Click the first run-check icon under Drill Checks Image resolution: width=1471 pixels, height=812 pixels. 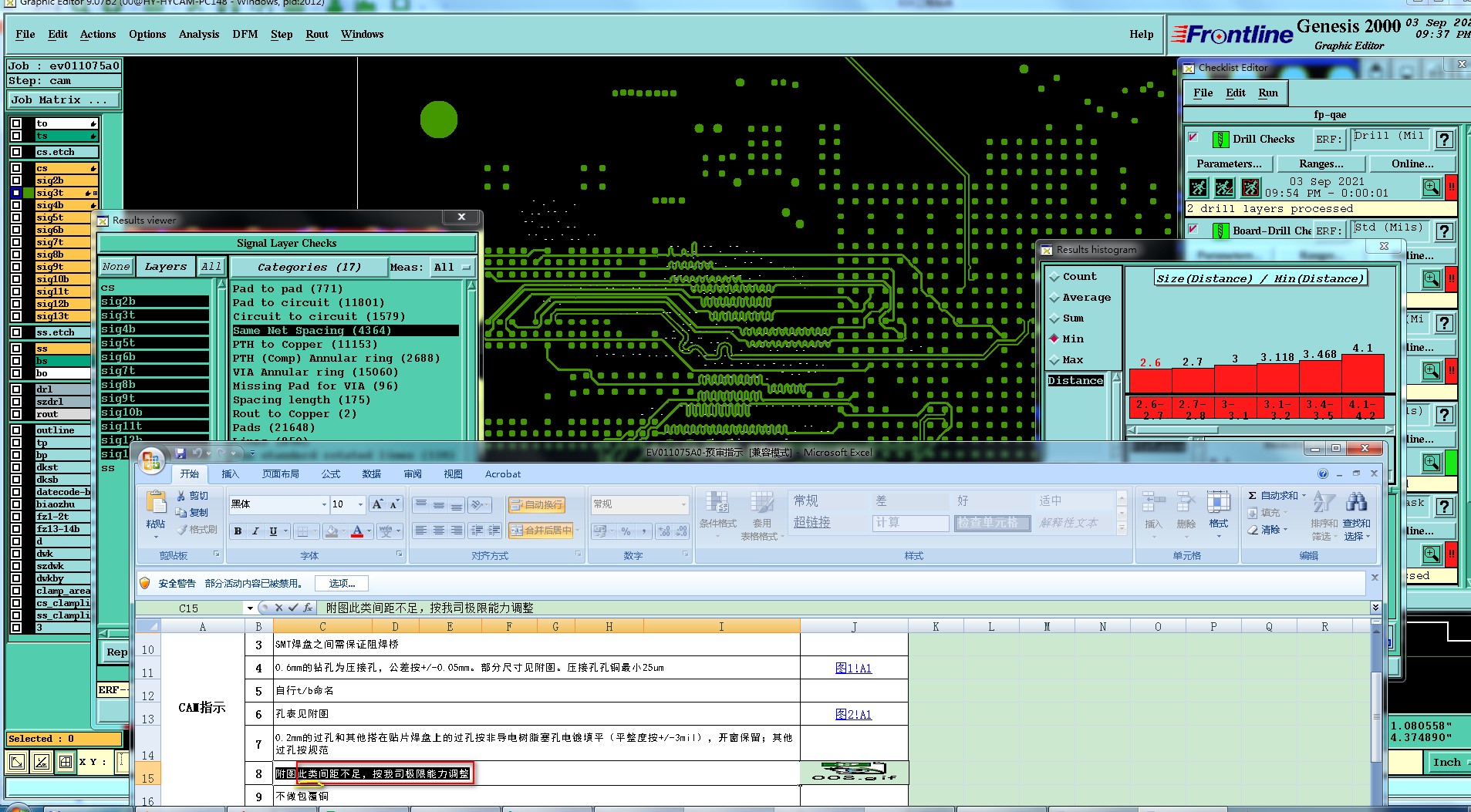click(x=1198, y=187)
